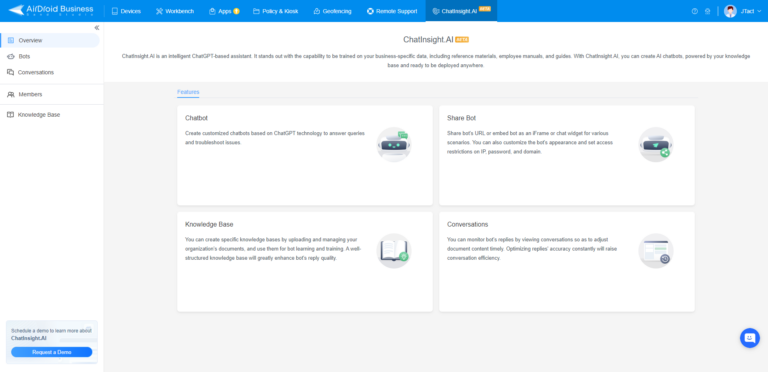The width and height of the screenshot is (768, 372).
Task: Click the Conversations card title
Action: point(468,224)
